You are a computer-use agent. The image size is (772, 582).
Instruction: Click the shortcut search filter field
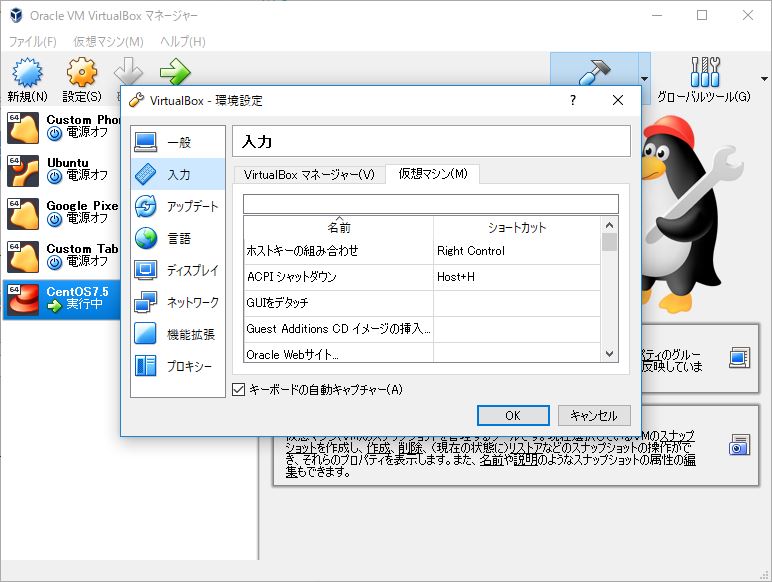431,204
